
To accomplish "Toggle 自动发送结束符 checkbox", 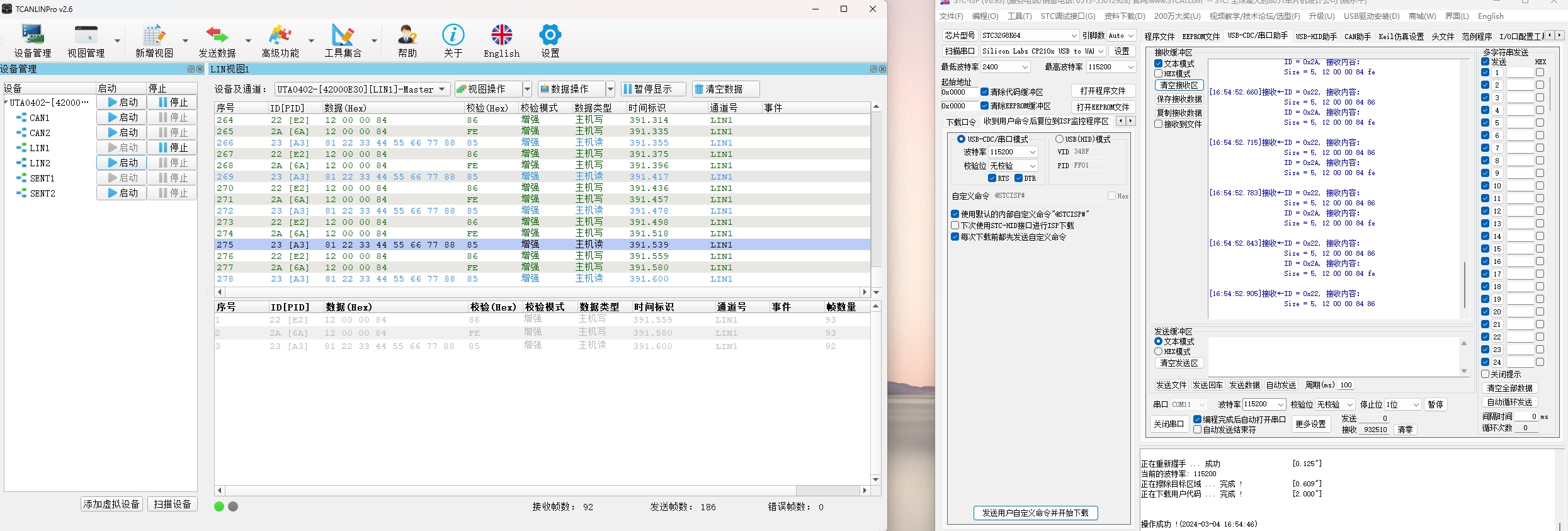I will [x=1197, y=430].
